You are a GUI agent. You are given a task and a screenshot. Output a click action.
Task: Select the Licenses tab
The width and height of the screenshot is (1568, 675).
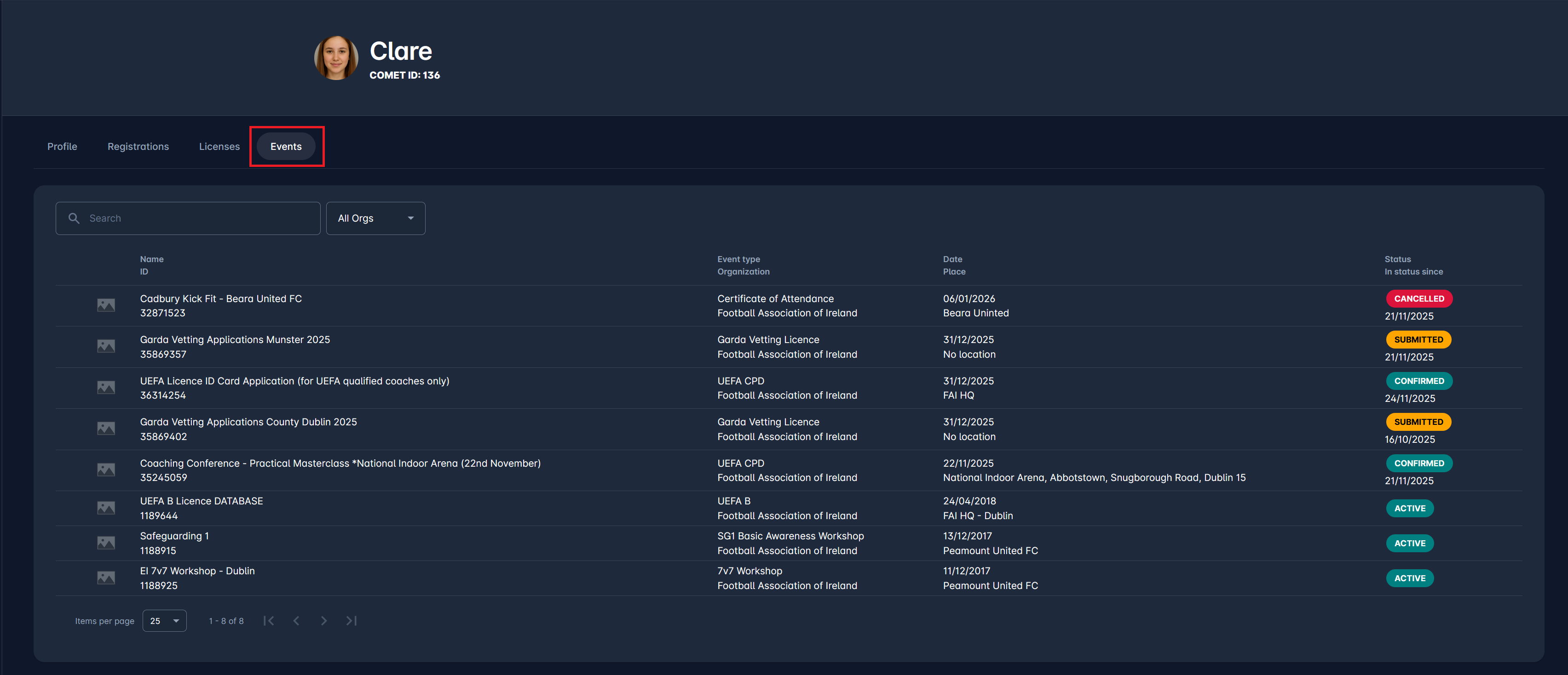pyautogui.click(x=219, y=147)
